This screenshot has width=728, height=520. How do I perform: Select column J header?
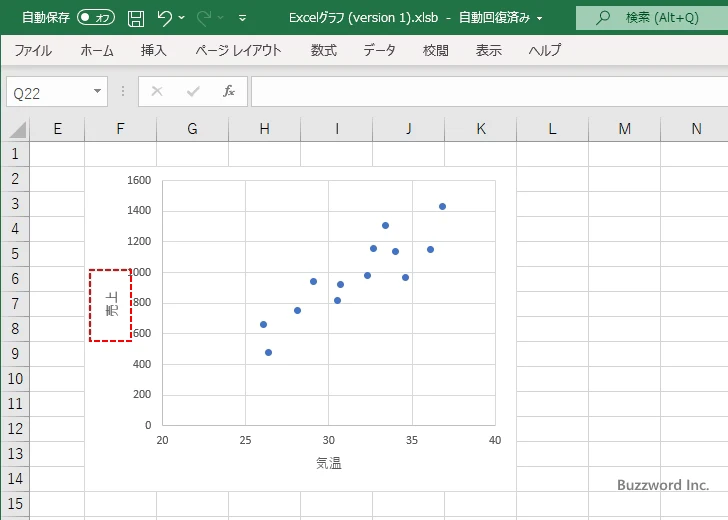click(409, 129)
